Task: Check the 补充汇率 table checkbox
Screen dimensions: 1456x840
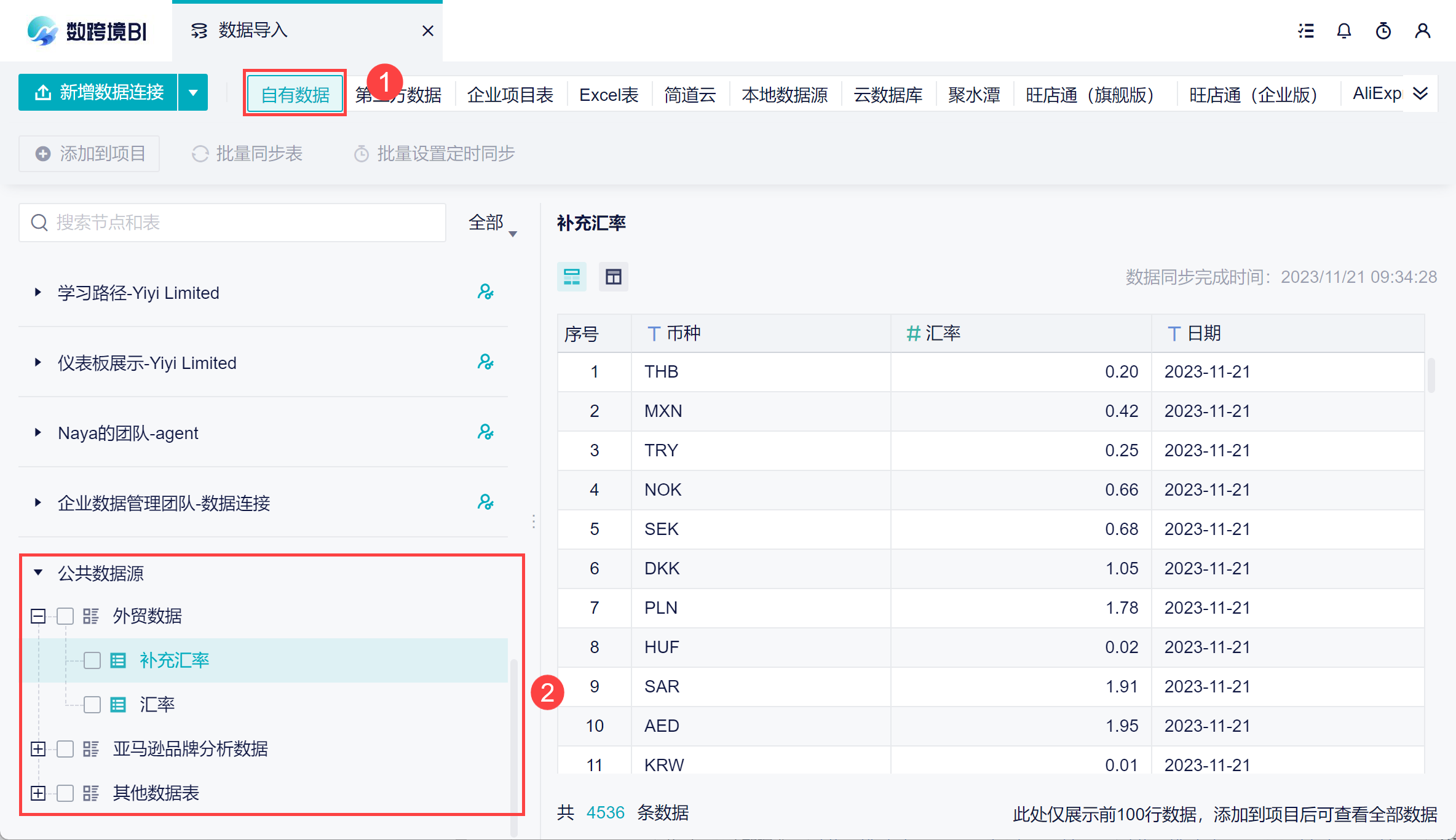Action: click(x=92, y=660)
